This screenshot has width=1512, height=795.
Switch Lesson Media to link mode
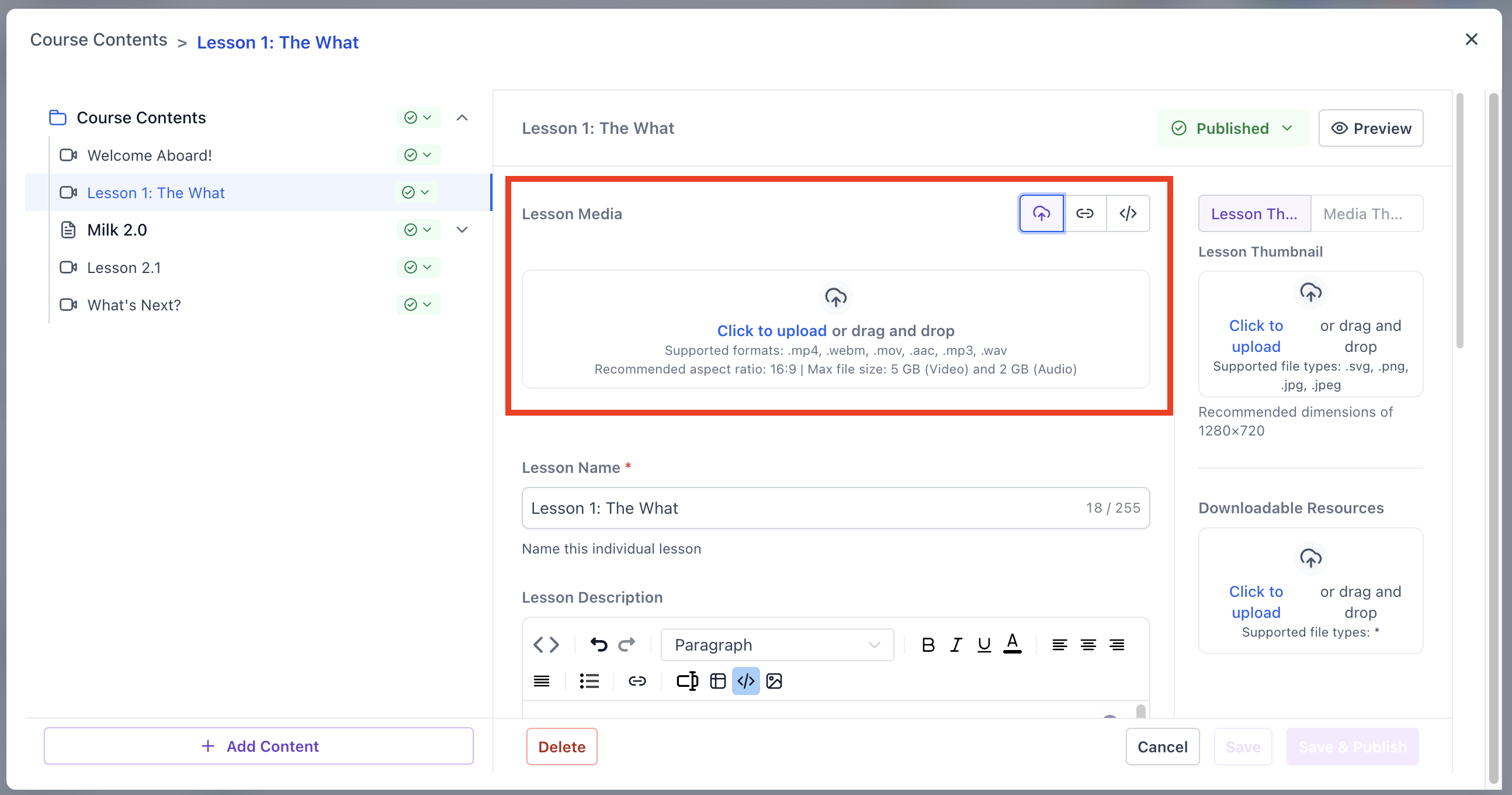[x=1085, y=213]
